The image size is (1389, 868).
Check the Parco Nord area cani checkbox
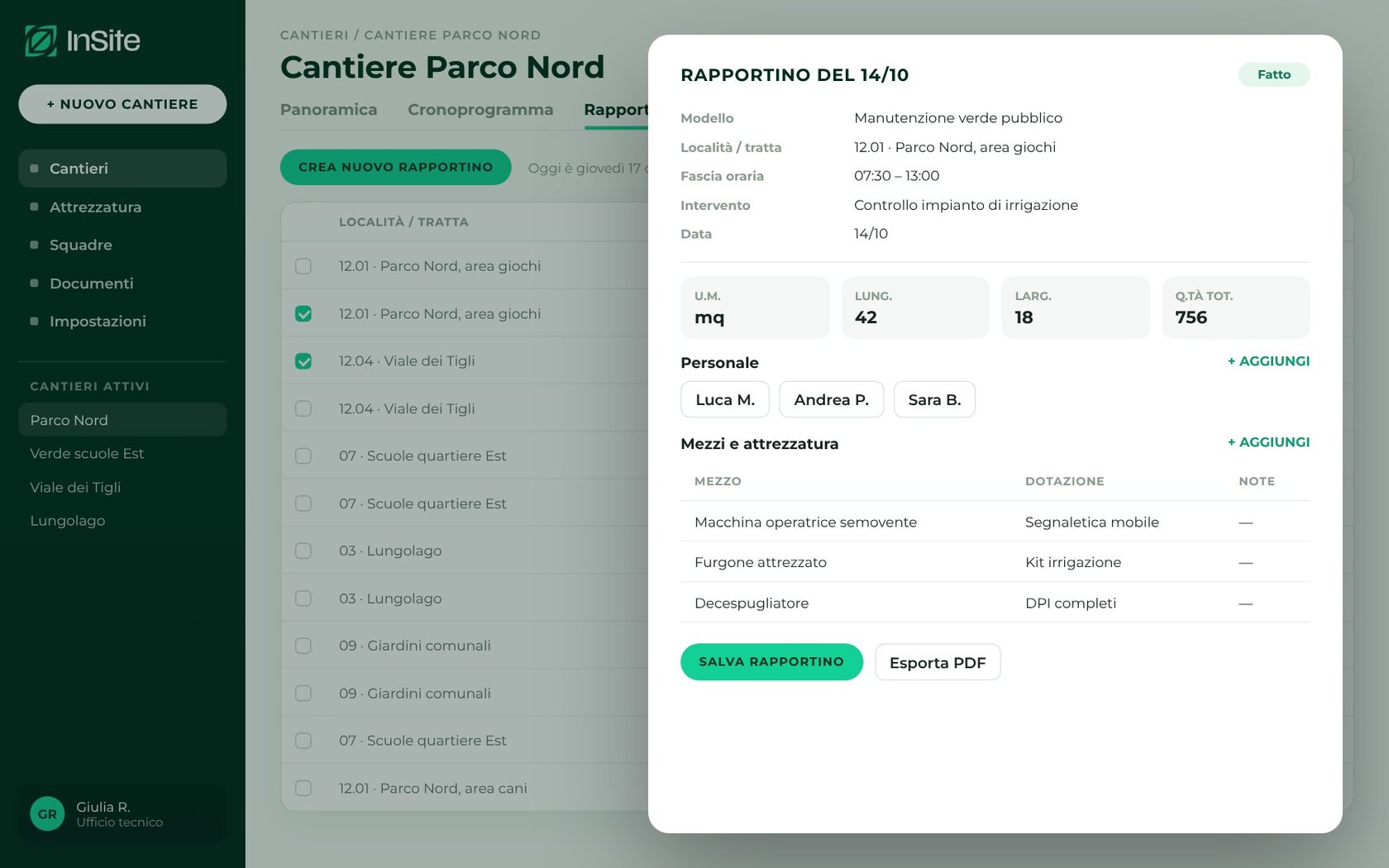coord(303,789)
